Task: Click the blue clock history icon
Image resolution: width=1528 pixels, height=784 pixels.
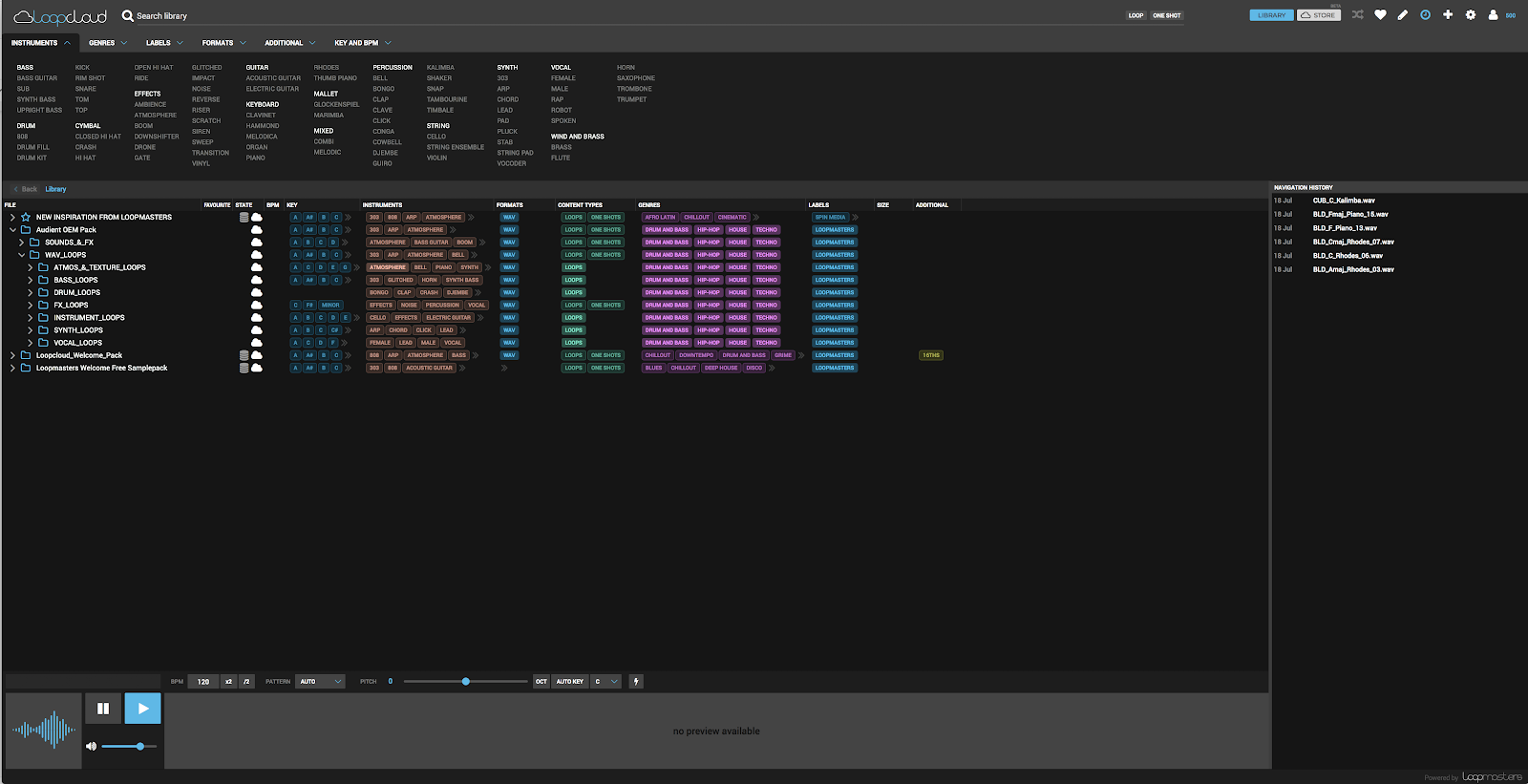Action: click(x=1425, y=15)
